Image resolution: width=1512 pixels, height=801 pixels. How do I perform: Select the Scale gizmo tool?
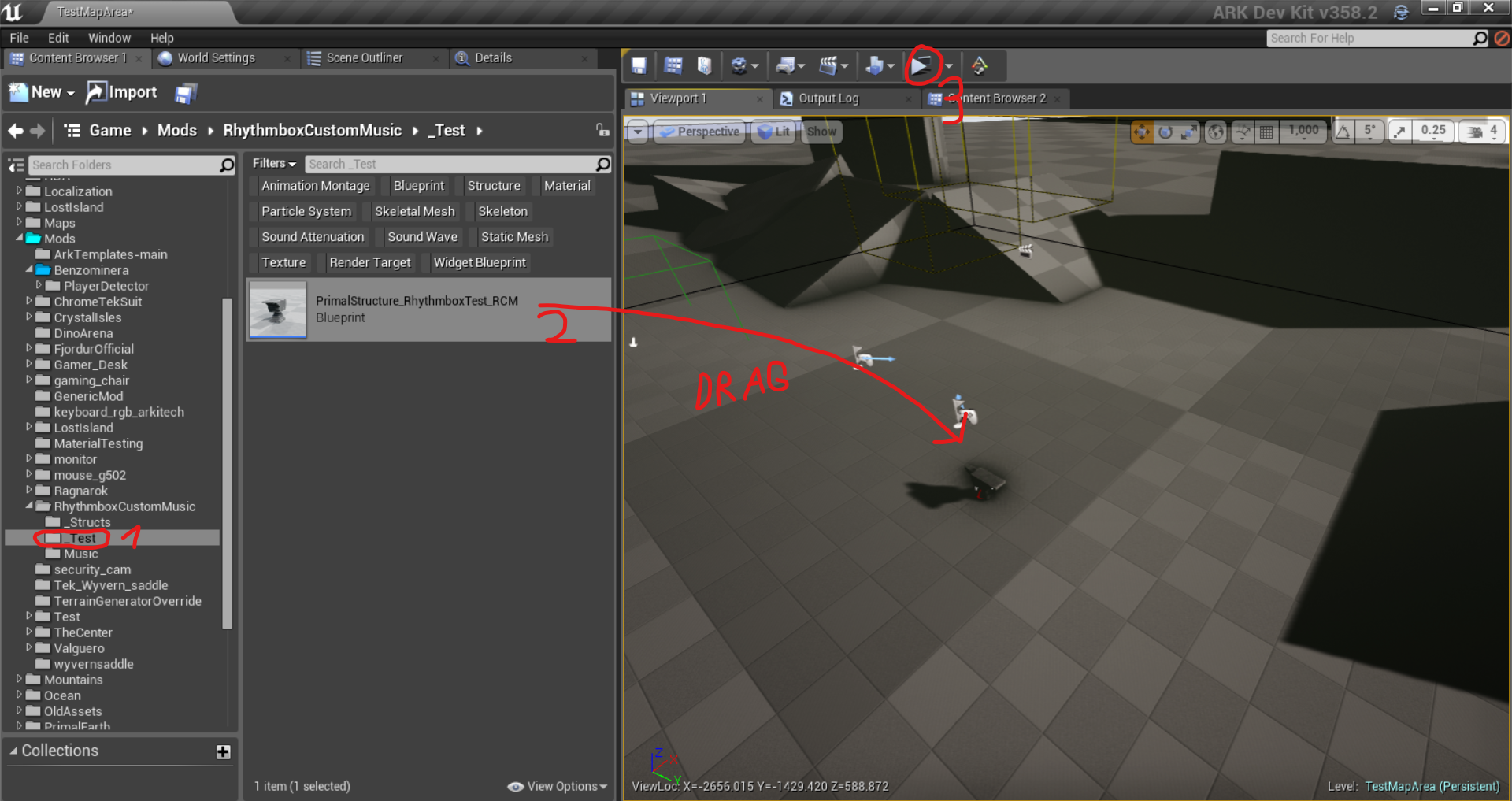[1188, 132]
